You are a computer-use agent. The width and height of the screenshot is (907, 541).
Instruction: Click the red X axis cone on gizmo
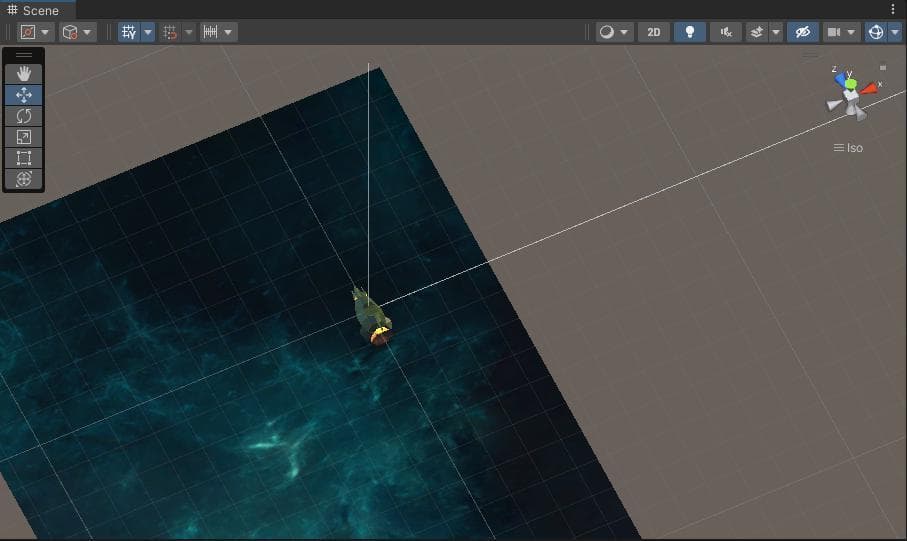coord(868,89)
